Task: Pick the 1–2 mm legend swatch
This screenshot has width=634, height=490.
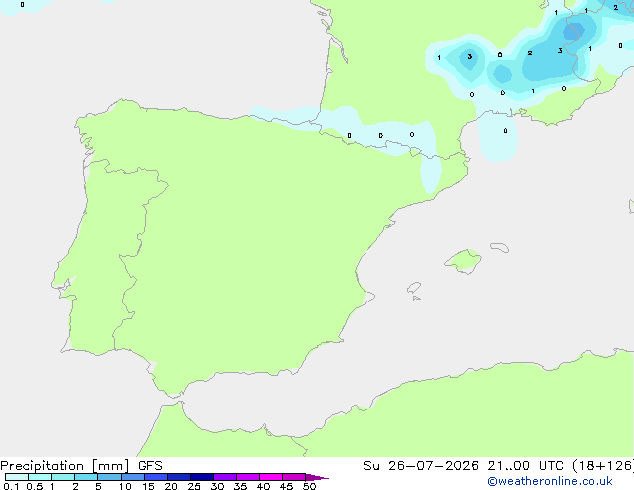Action: point(63,477)
